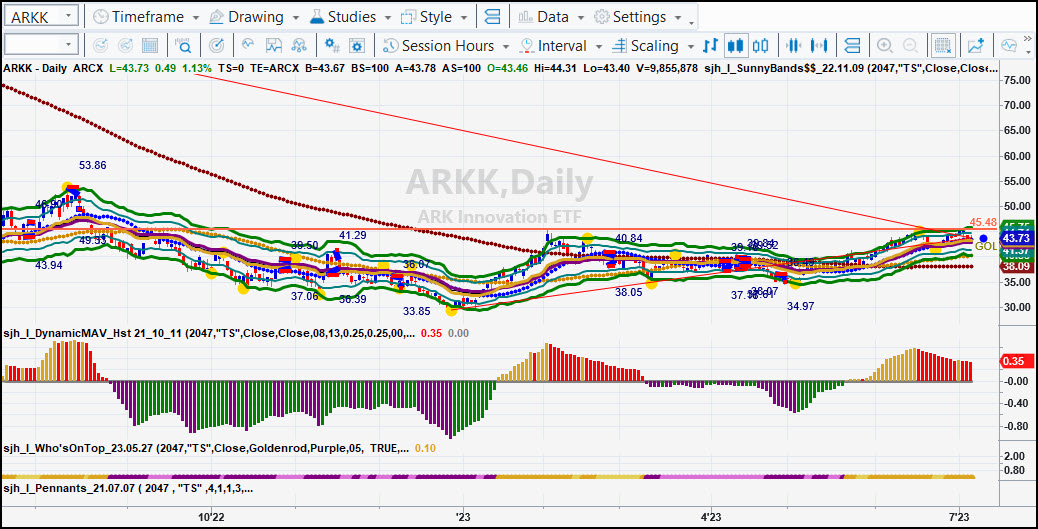Screen dimensions: 1038x529
Task: Click the Interval clock icon
Action: pyautogui.click(x=528, y=46)
